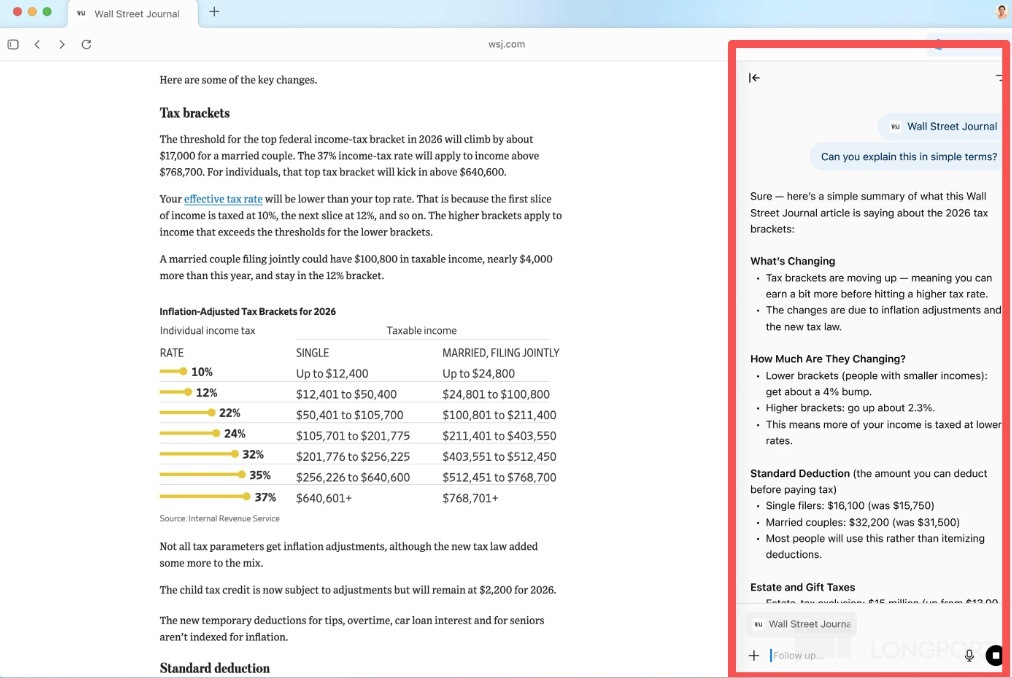Image resolution: width=1012 pixels, height=678 pixels.
Task: Open a new browser tab
Action: [214, 13]
